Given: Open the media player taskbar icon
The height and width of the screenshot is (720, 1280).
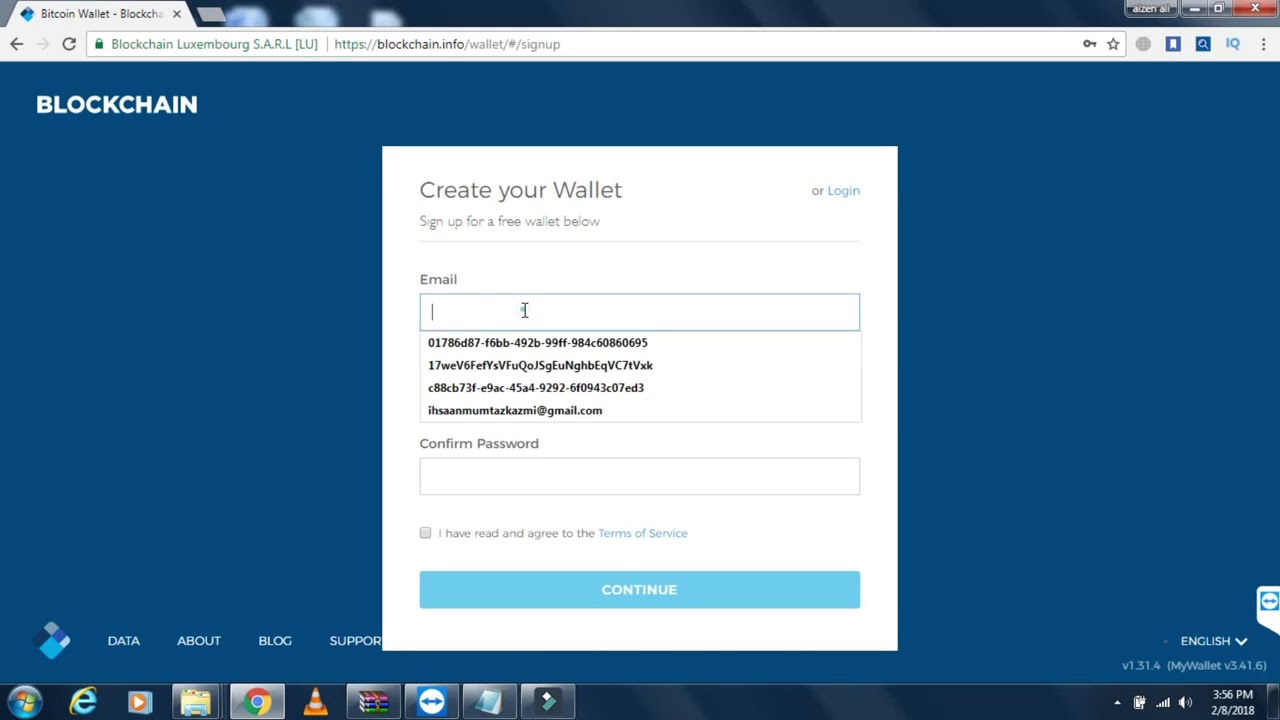Looking at the screenshot, I should click(139, 702).
